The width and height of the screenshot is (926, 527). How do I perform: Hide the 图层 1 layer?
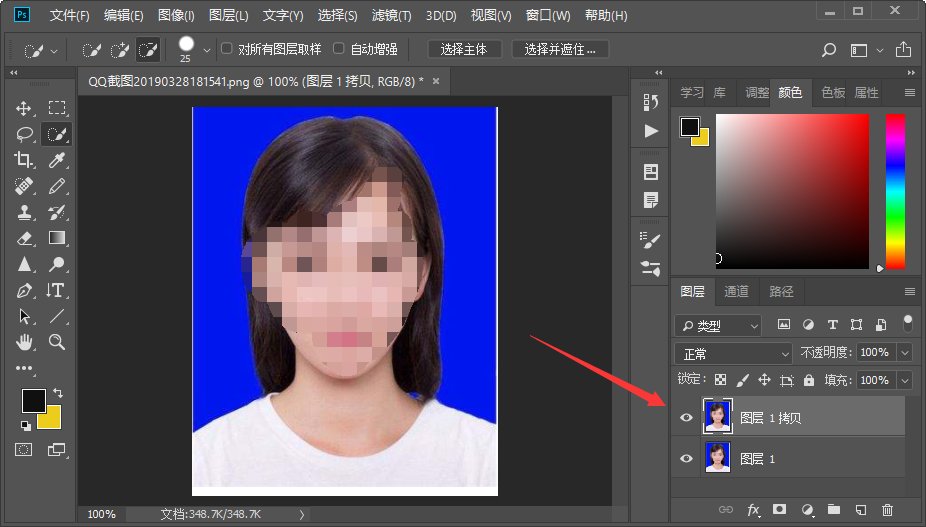[x=686, y=458]
